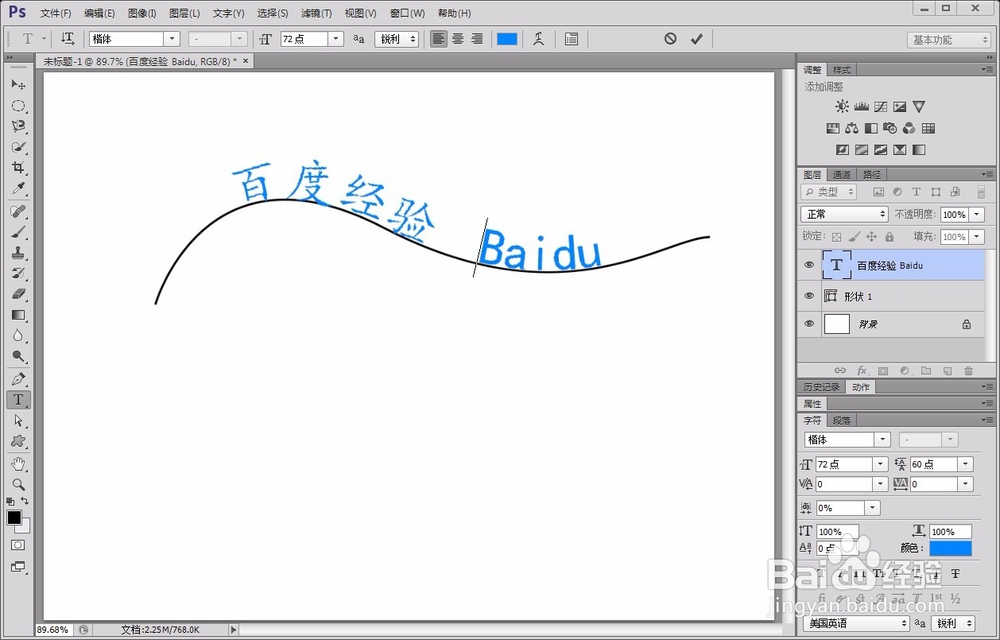Switch to the 通道 tab
This screenshot has height=640, width=1000.
pyautogui.click(x=842, y=174)
